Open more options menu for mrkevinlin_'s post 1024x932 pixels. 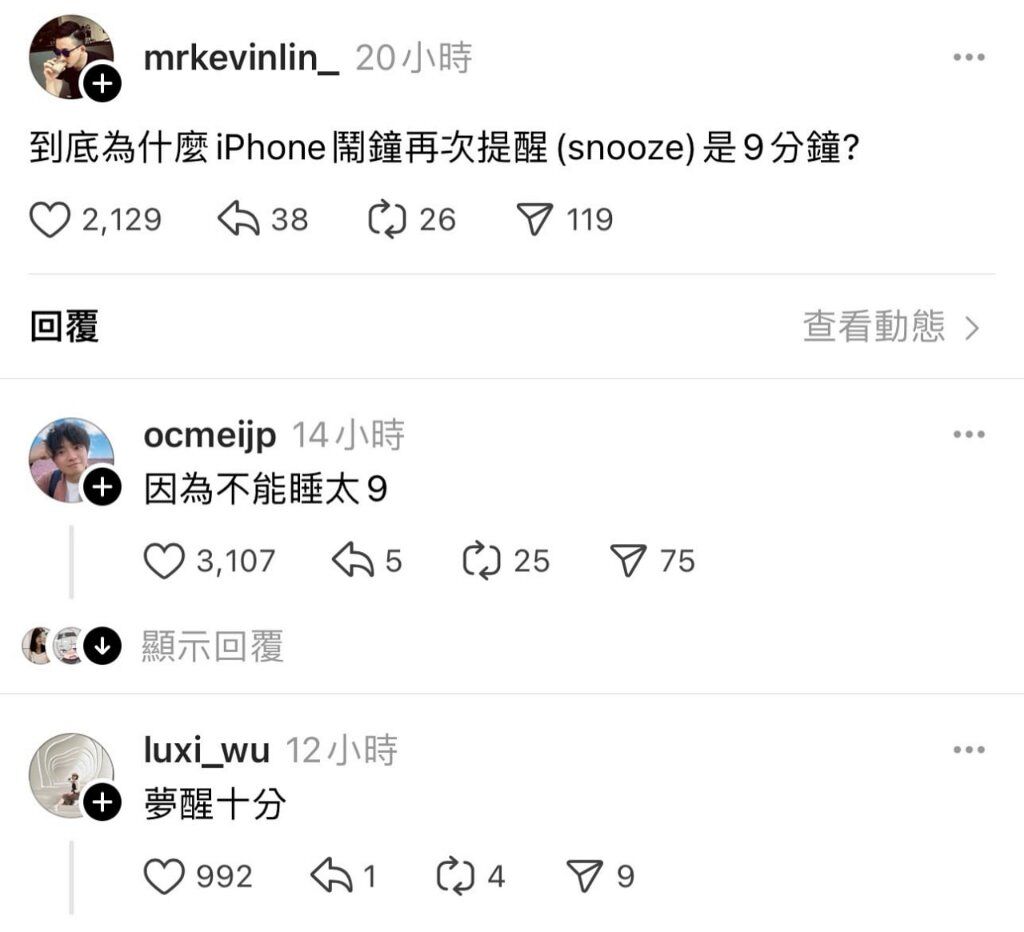[969, 57]
